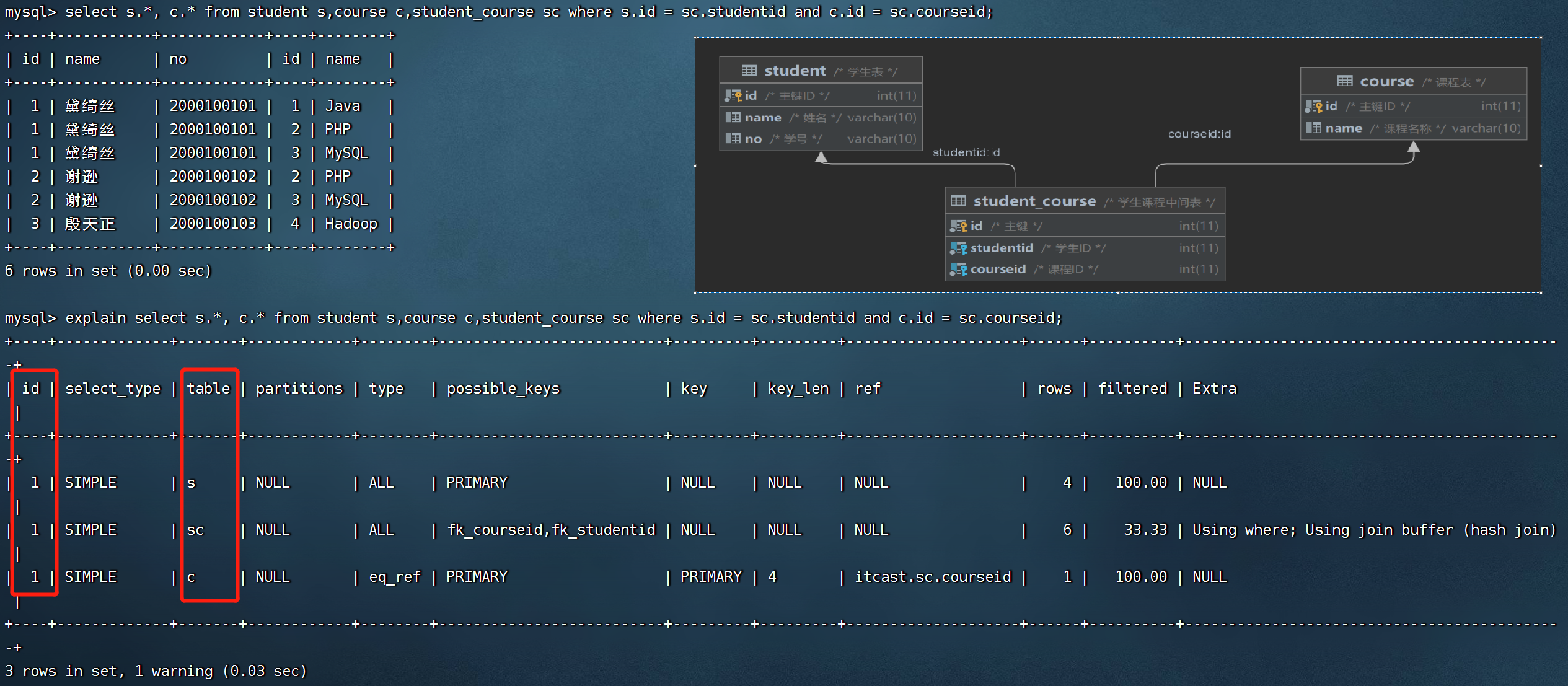1568x686 pixels.
Task: Click the primary key icon of student id
Action: [x=733, y=95]
